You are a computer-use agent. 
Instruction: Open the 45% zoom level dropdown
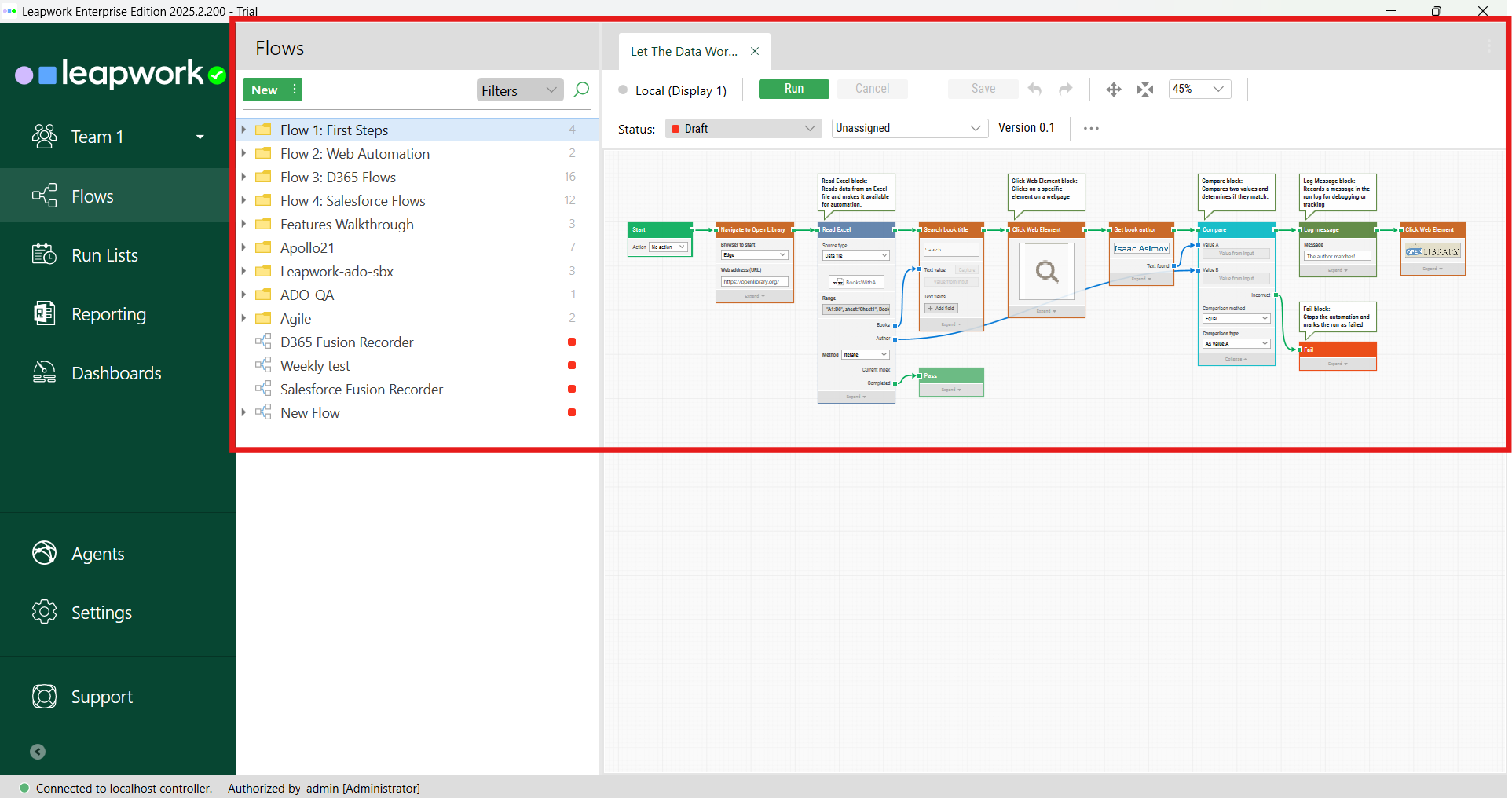(1199, 89)
